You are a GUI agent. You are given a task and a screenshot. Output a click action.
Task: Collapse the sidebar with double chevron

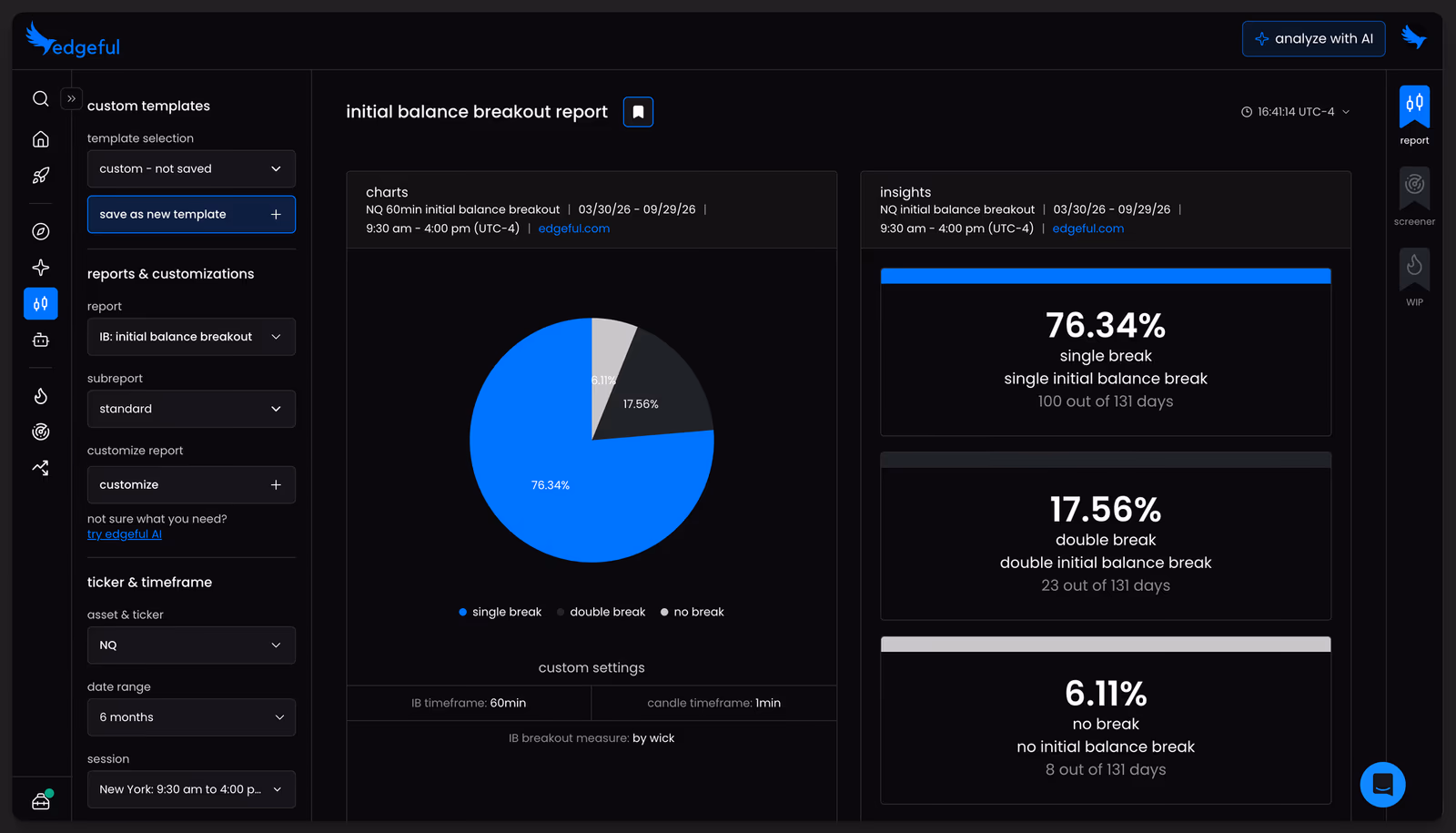point(71,98)
